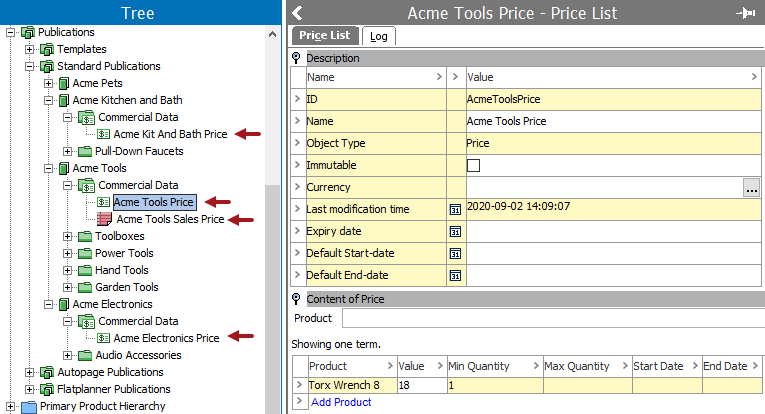Screen dimensions: 765x414
Task: Select Acme Tools Price in the tree
Action: [x=154, y=202]
